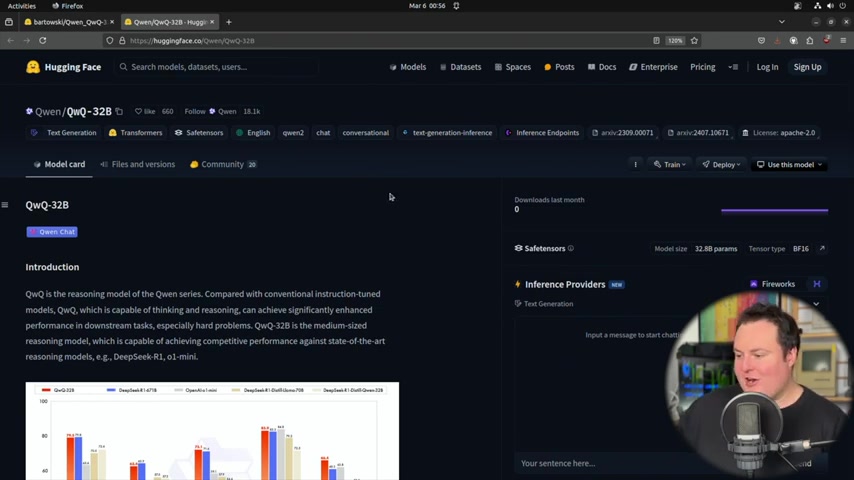Expand the additional navigation menu icon

(733, 67)
